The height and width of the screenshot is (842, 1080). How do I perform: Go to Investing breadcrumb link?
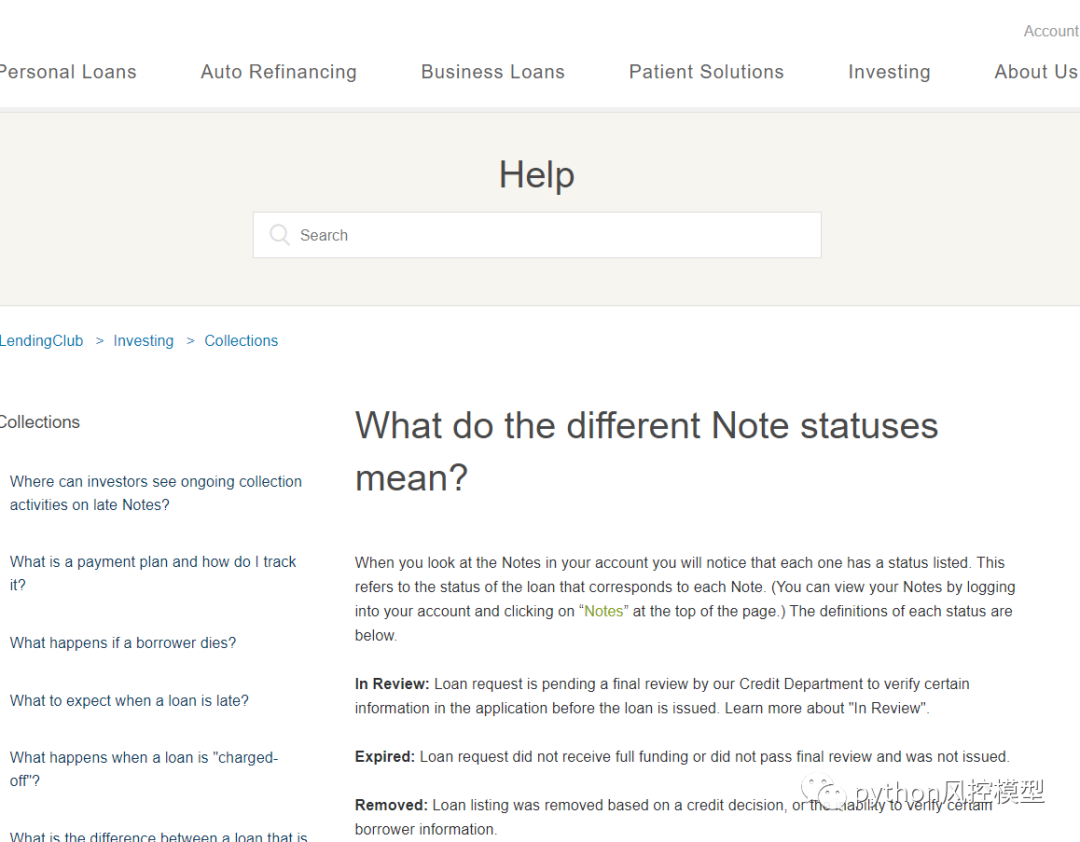[143, 340]
